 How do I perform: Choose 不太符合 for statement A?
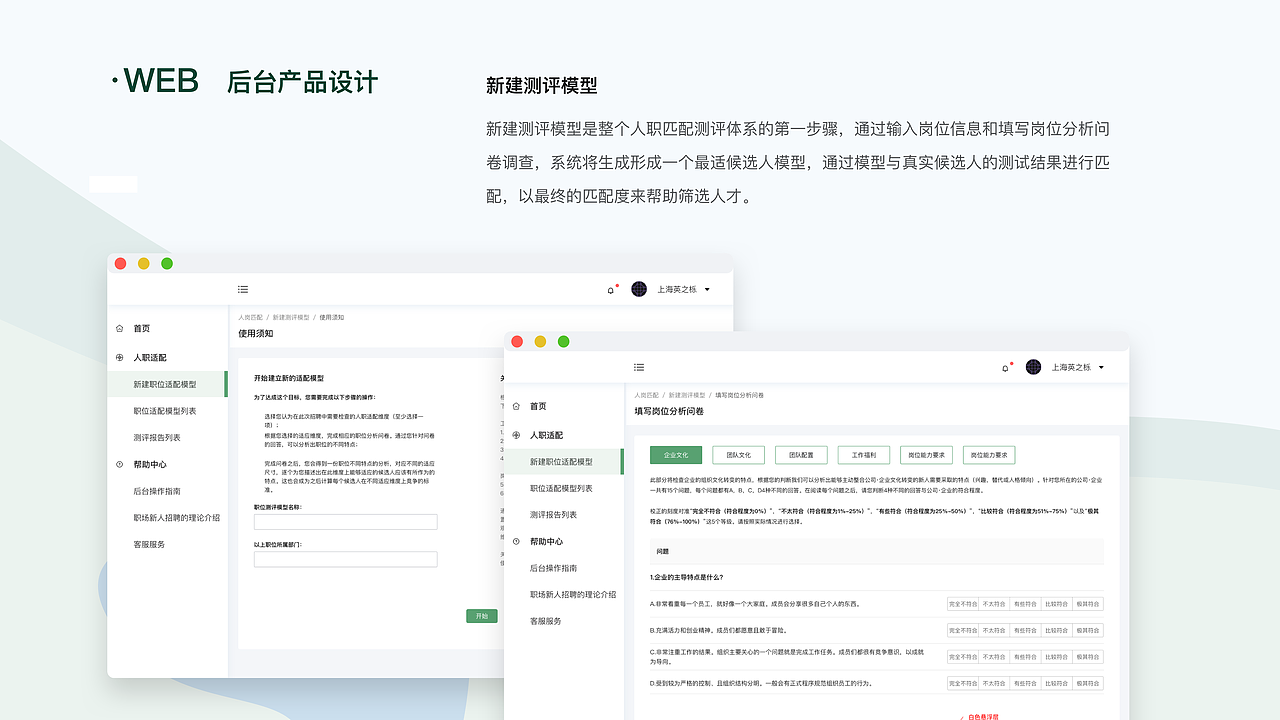tap(994, 604)
